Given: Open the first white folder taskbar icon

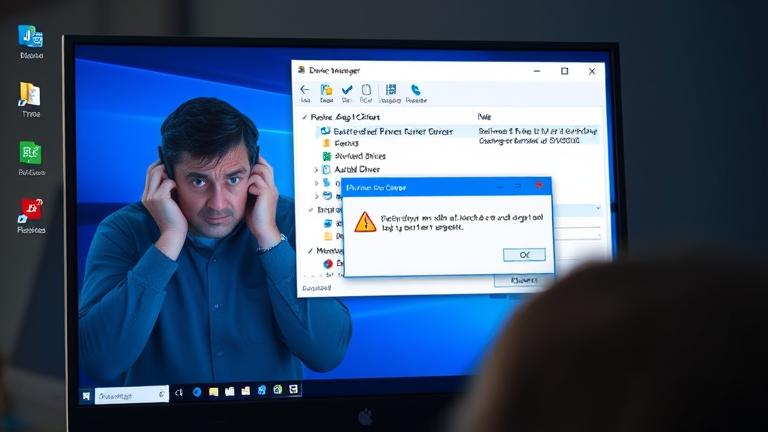Looking at the screenshot, I should [230, 391].
